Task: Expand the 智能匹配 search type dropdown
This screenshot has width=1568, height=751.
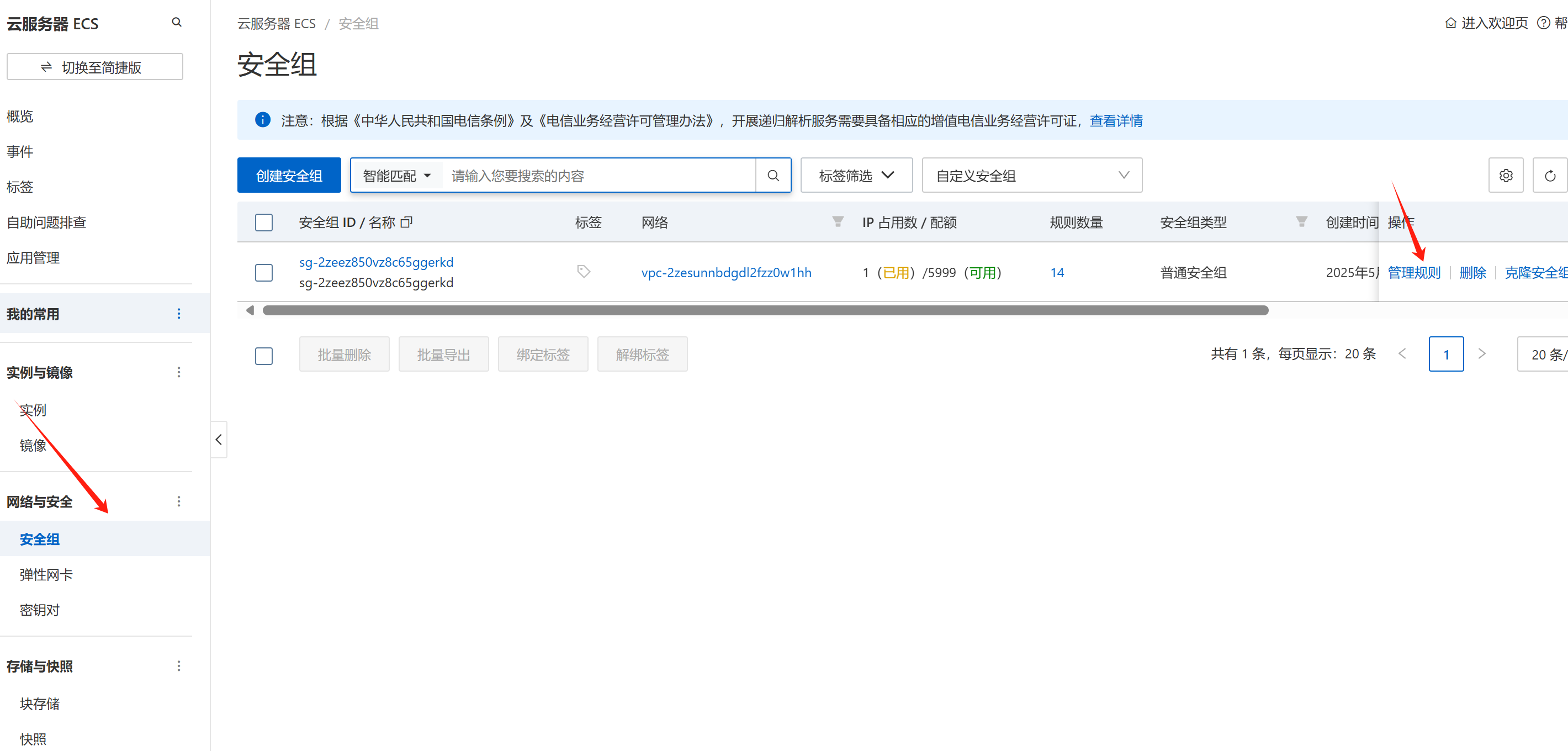Action: pos(397,176)
